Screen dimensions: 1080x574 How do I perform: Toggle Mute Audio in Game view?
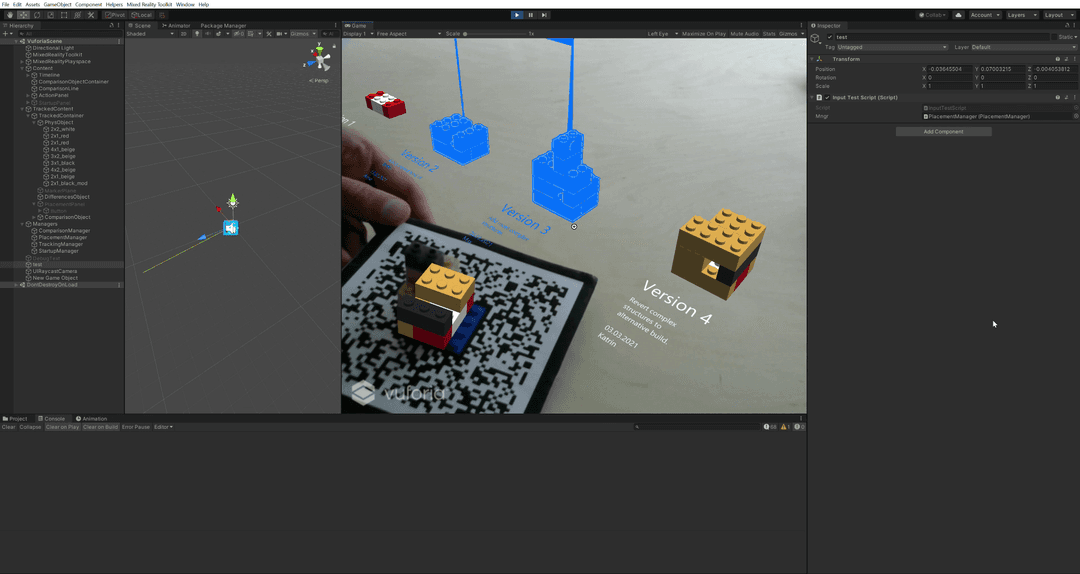[x=744, y=33]
